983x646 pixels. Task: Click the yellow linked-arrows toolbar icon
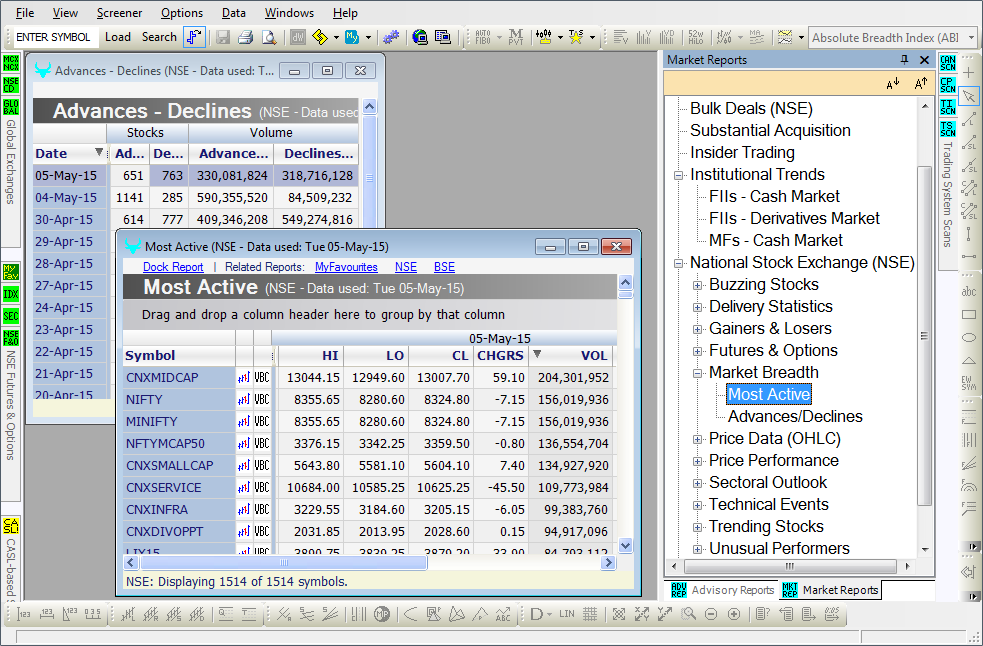[x=320, y=38]
